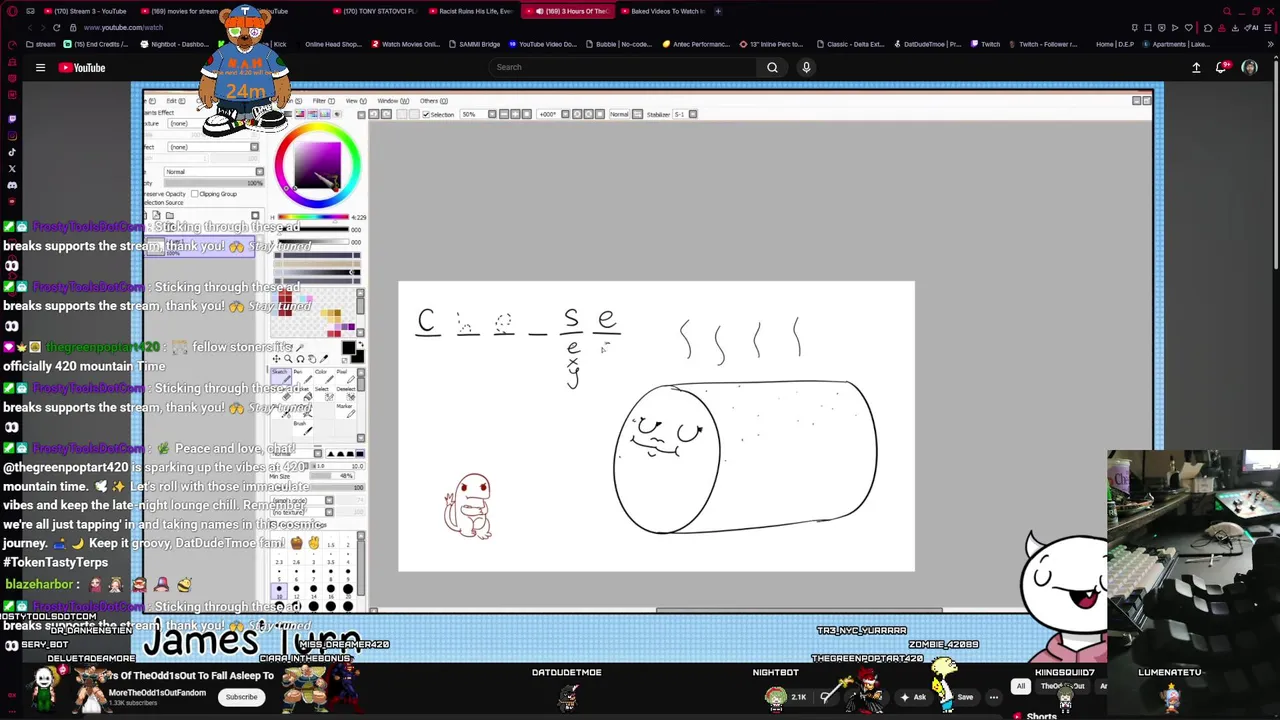This screenshot has width=1280, height=720.
Task: Expand the Effect (none) dropdown
Action: (x=213, y=147)
